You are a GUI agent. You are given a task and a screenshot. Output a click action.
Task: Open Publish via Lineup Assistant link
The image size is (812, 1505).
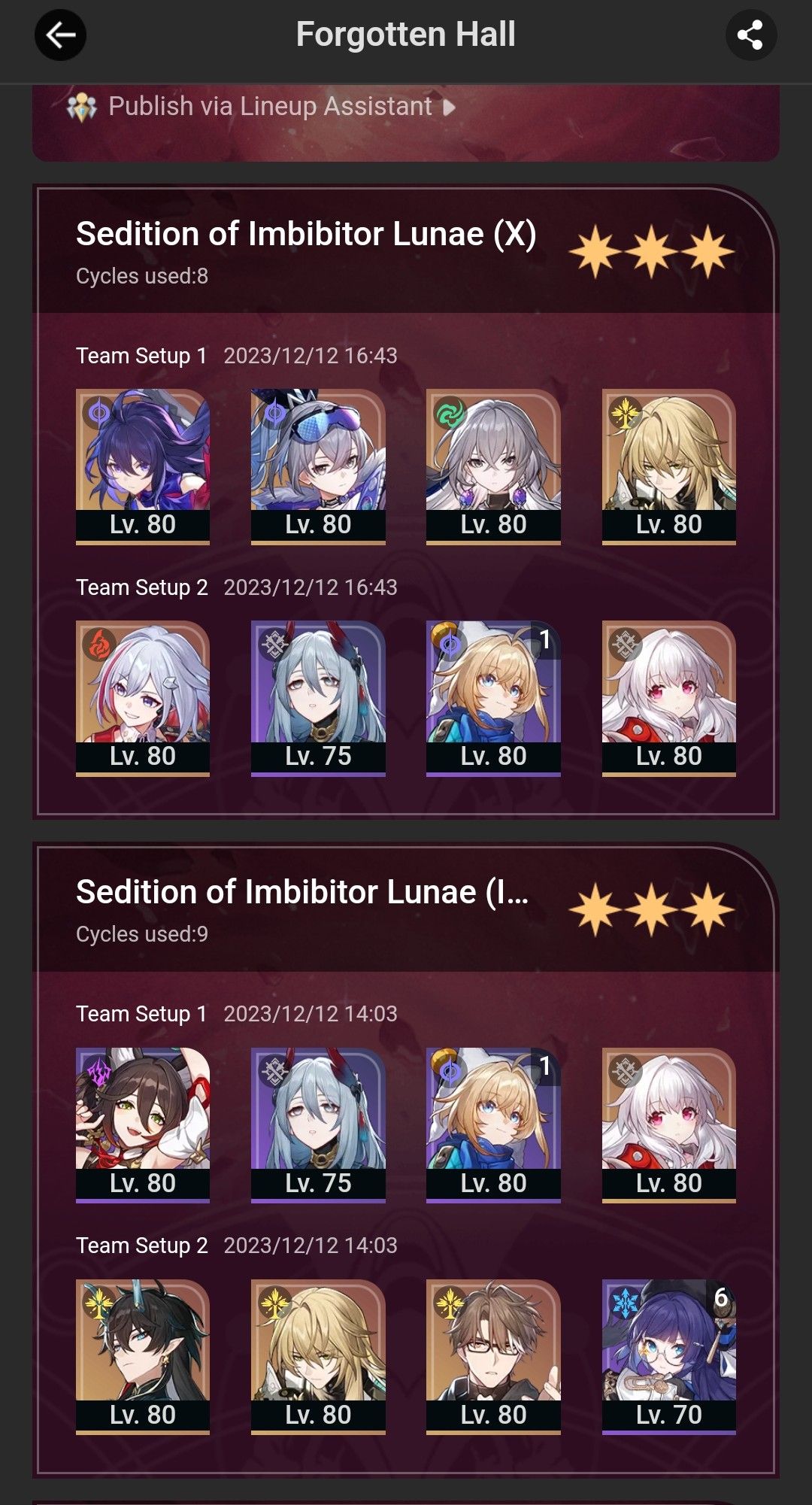(x=270, y=107)
